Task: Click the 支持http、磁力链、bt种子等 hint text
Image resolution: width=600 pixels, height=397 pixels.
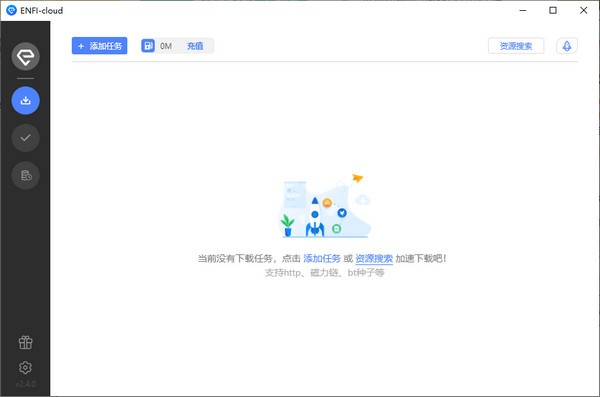Action: [x=324, y=273]
